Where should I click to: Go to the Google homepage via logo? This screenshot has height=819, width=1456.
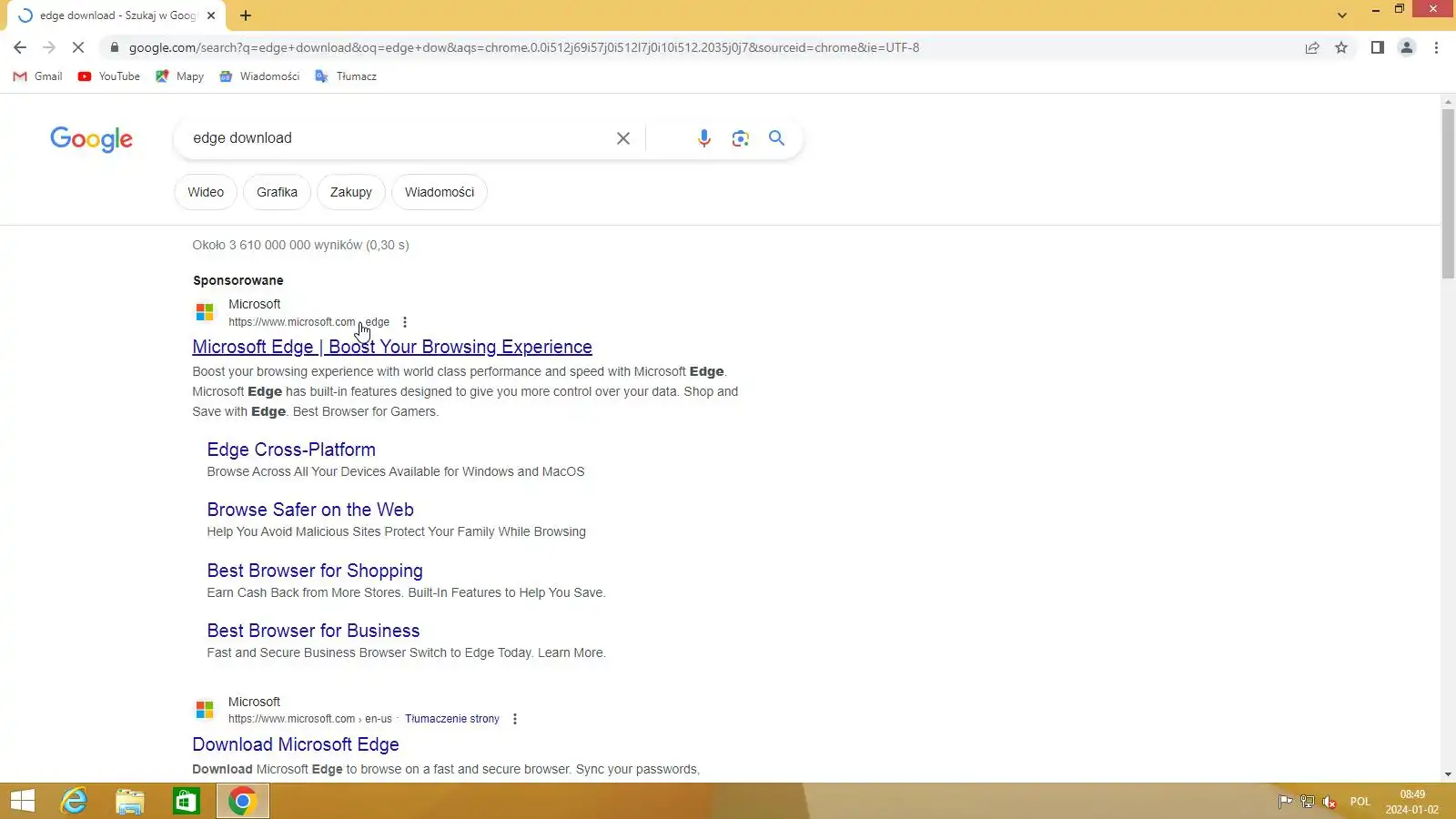pos(91,138)
